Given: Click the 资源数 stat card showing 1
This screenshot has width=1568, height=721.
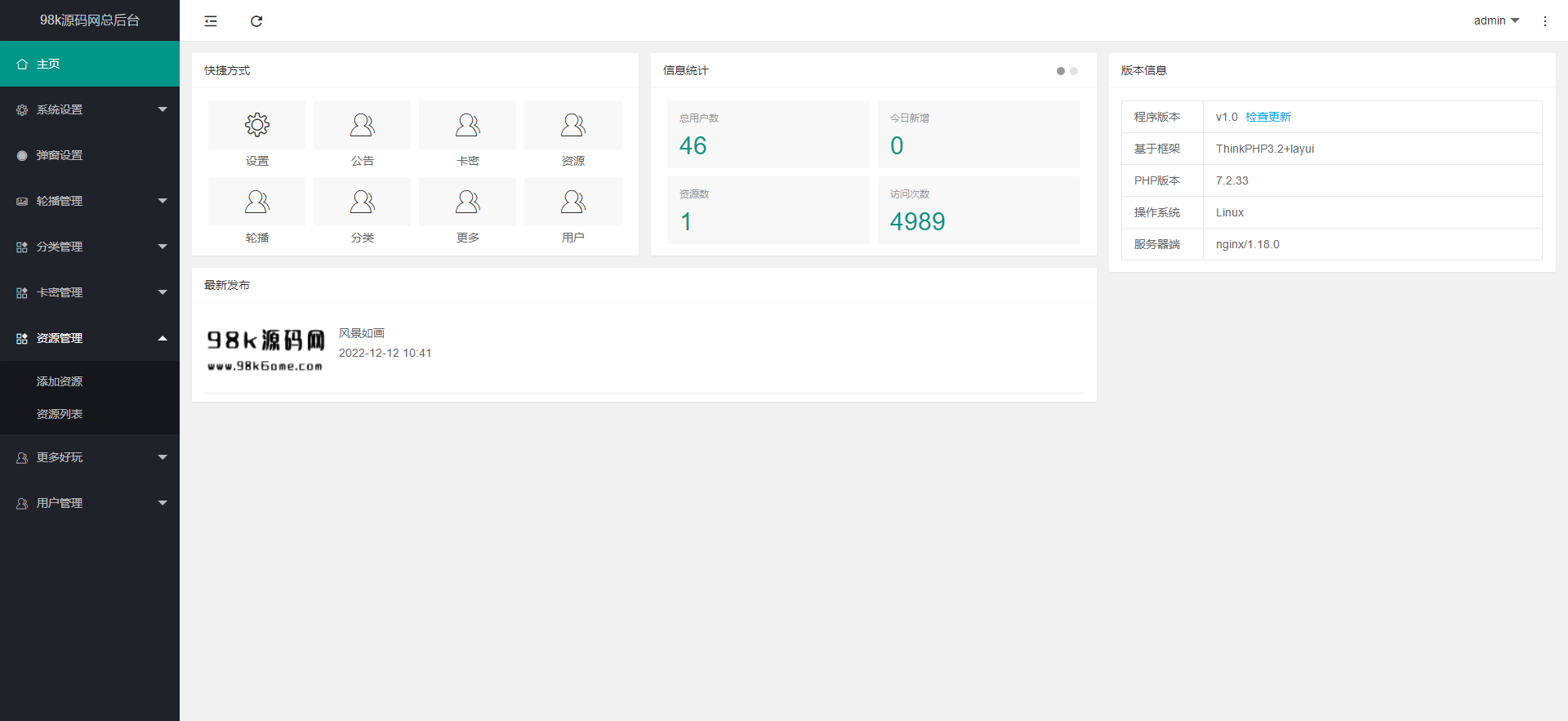Looking at the screenshot, I should pos(768,210).
